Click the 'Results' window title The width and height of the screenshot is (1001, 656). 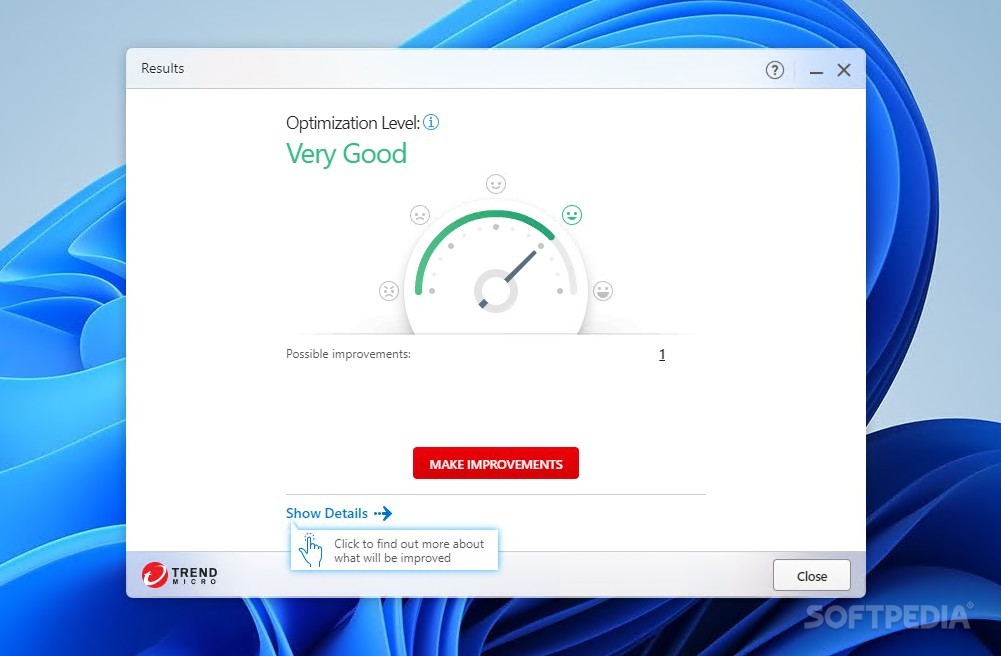coord(163,68)
